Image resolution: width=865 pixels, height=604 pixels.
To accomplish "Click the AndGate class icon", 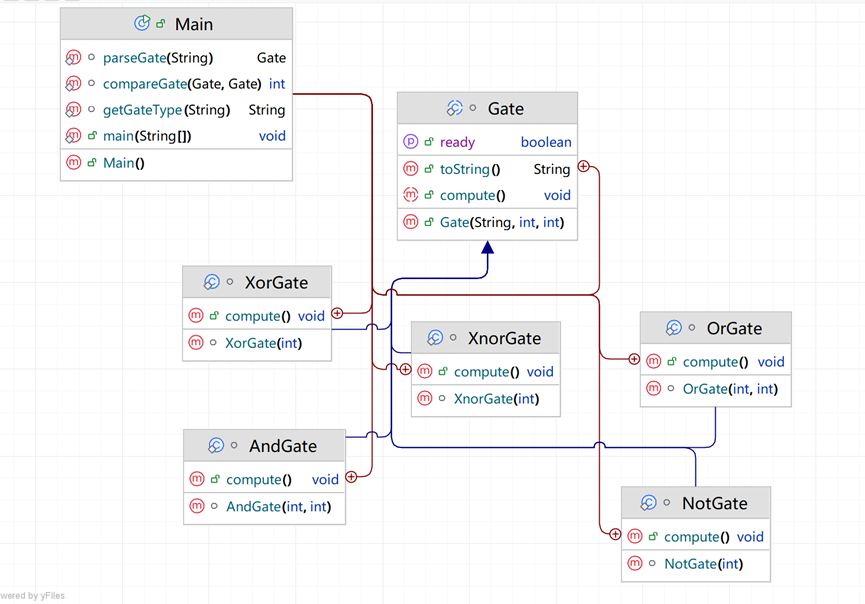I will (216, 446).
